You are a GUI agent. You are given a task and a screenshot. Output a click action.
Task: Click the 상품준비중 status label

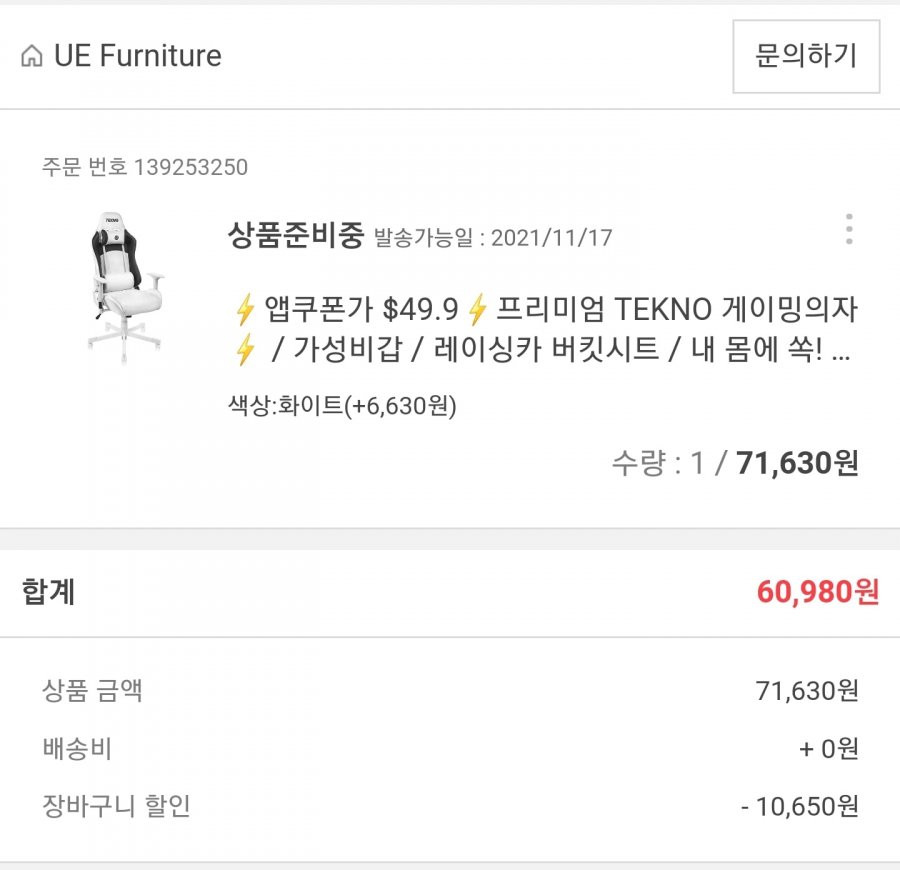click(296, 235)
